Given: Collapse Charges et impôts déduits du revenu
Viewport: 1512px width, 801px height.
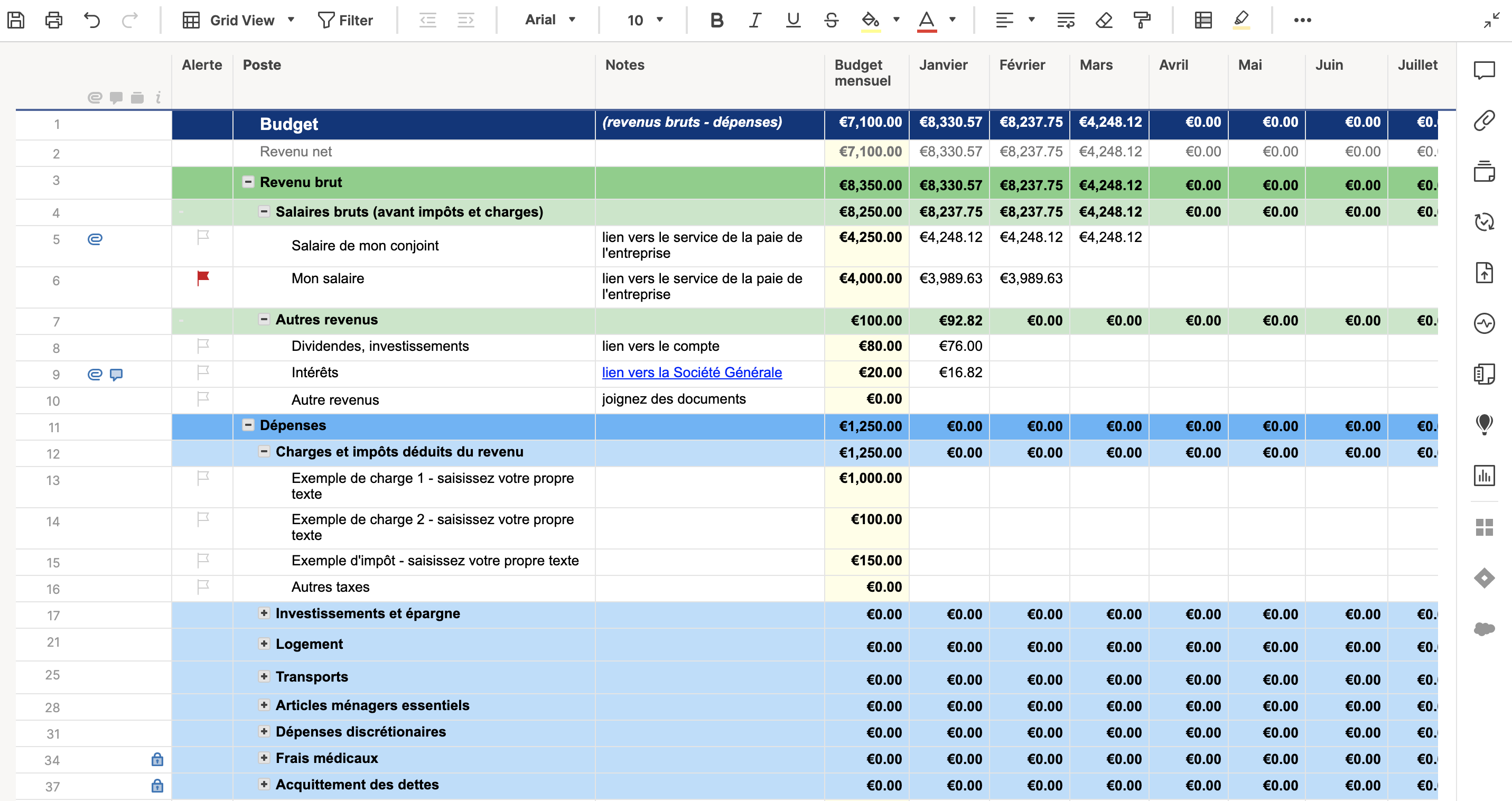Looking at the screenshot, I should tap(264, 451).
